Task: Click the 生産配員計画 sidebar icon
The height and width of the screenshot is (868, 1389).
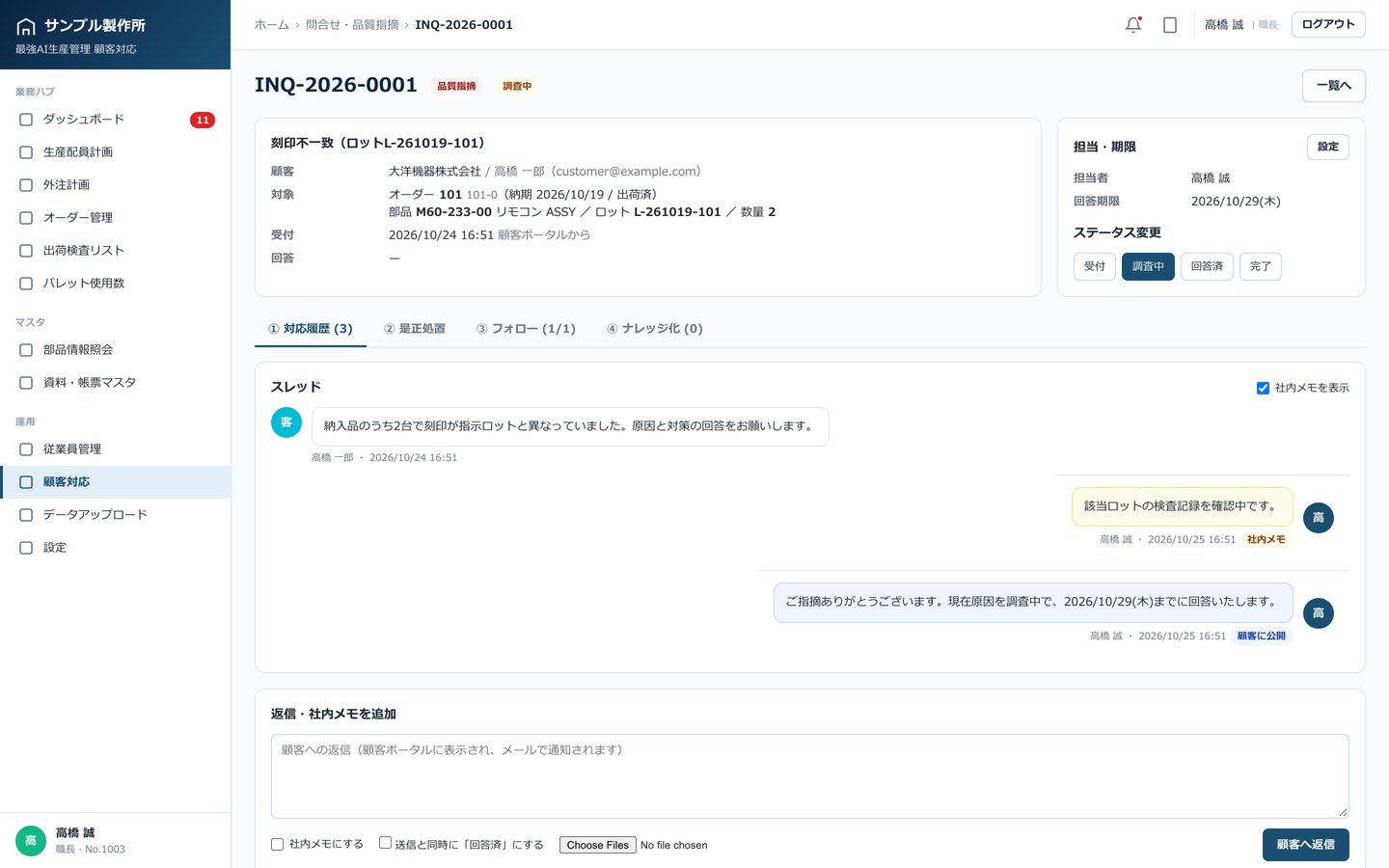Action: [x=26, y=152]
